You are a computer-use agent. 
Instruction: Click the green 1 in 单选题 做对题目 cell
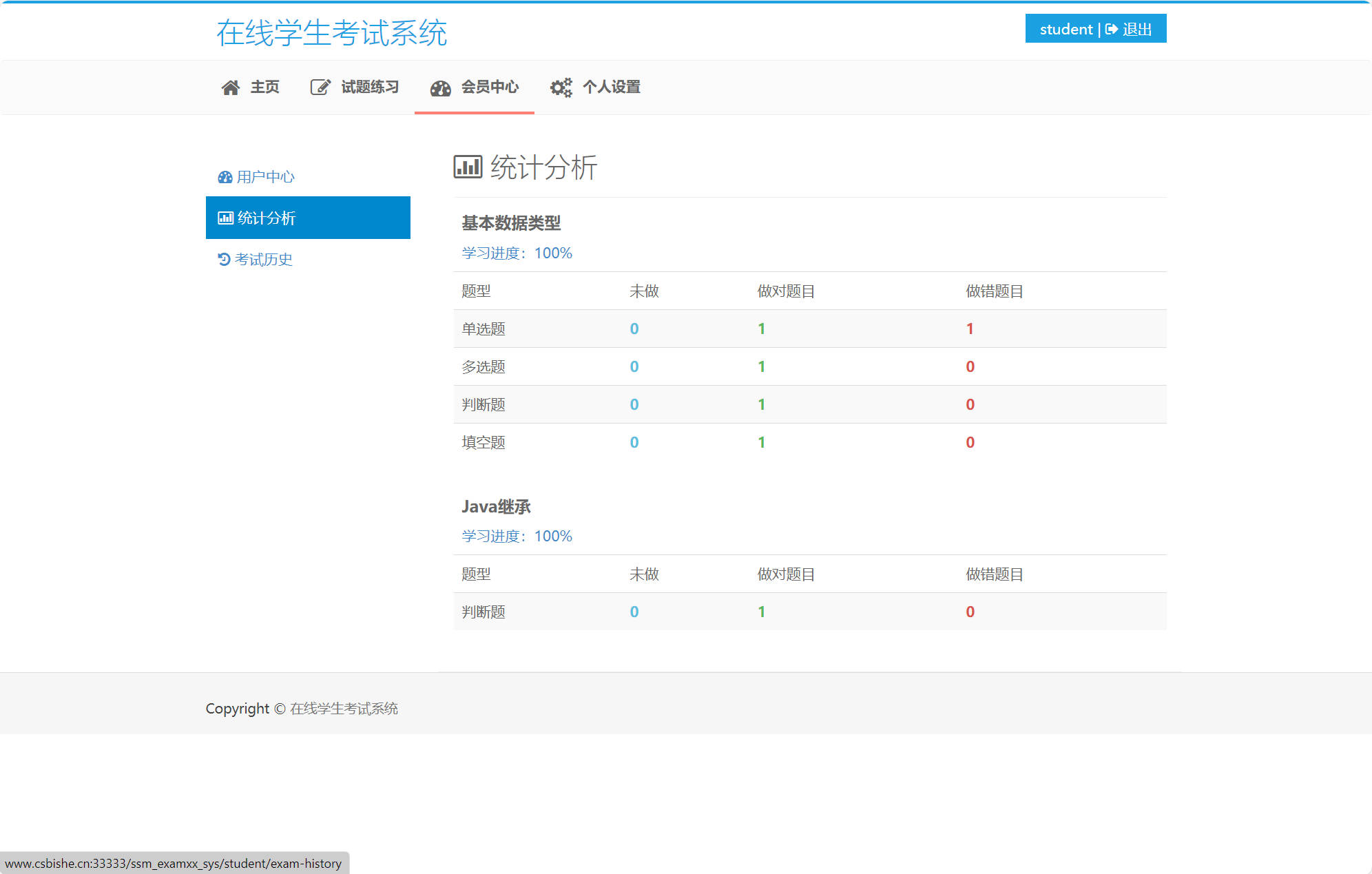pyautogui.click(x=761, y=329)
